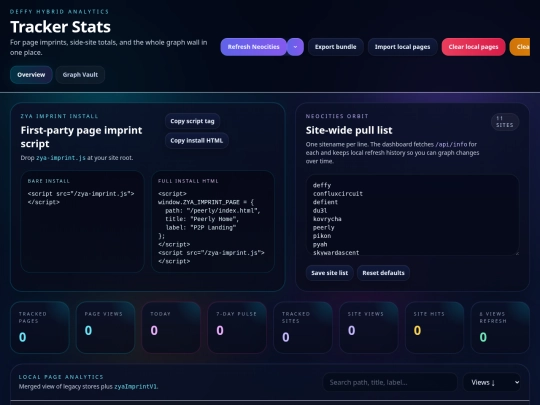Click the Page Views stat card
540x405 pixels.
coord(105,328)
